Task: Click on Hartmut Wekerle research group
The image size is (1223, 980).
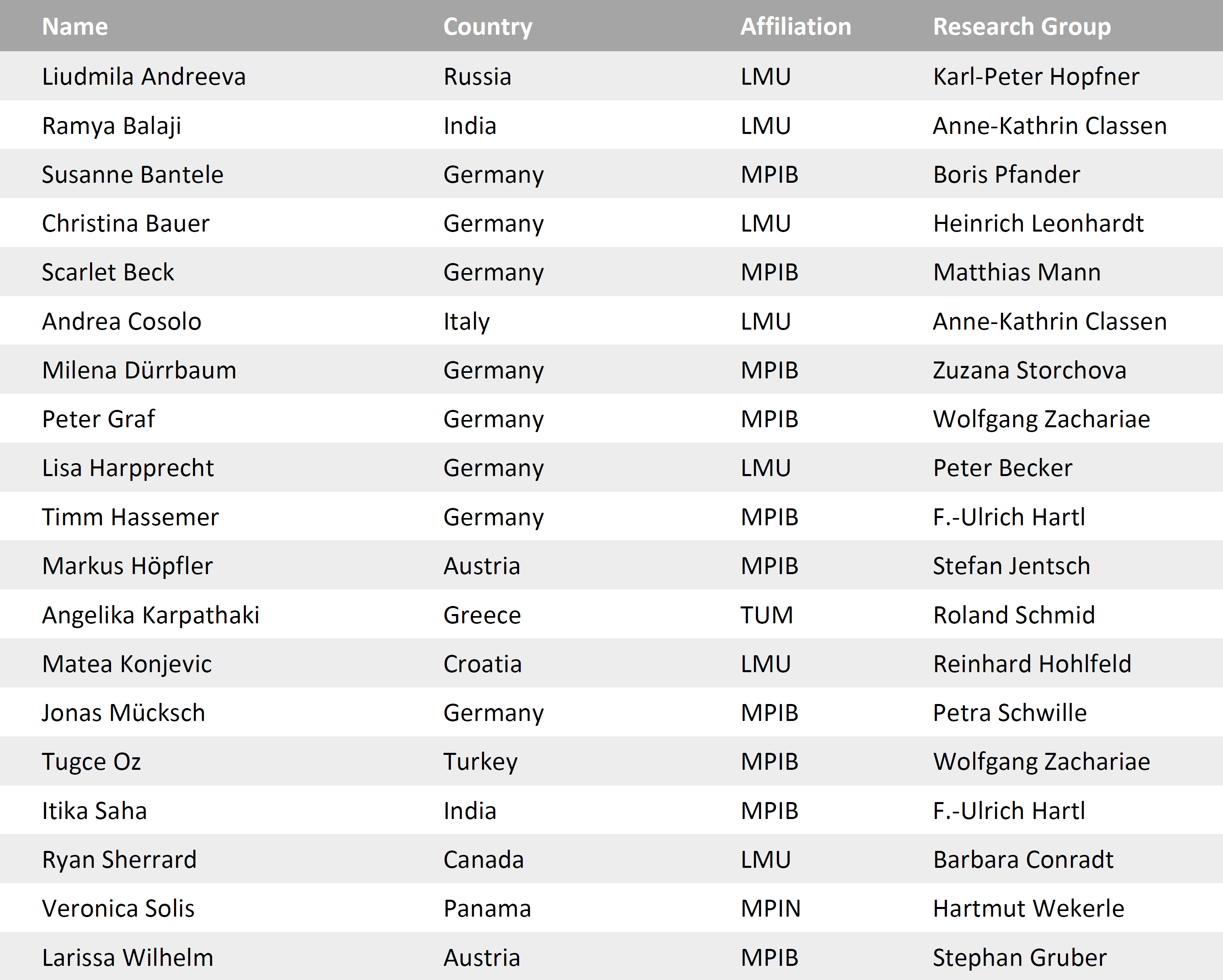Action: (x=1028, y=909)
